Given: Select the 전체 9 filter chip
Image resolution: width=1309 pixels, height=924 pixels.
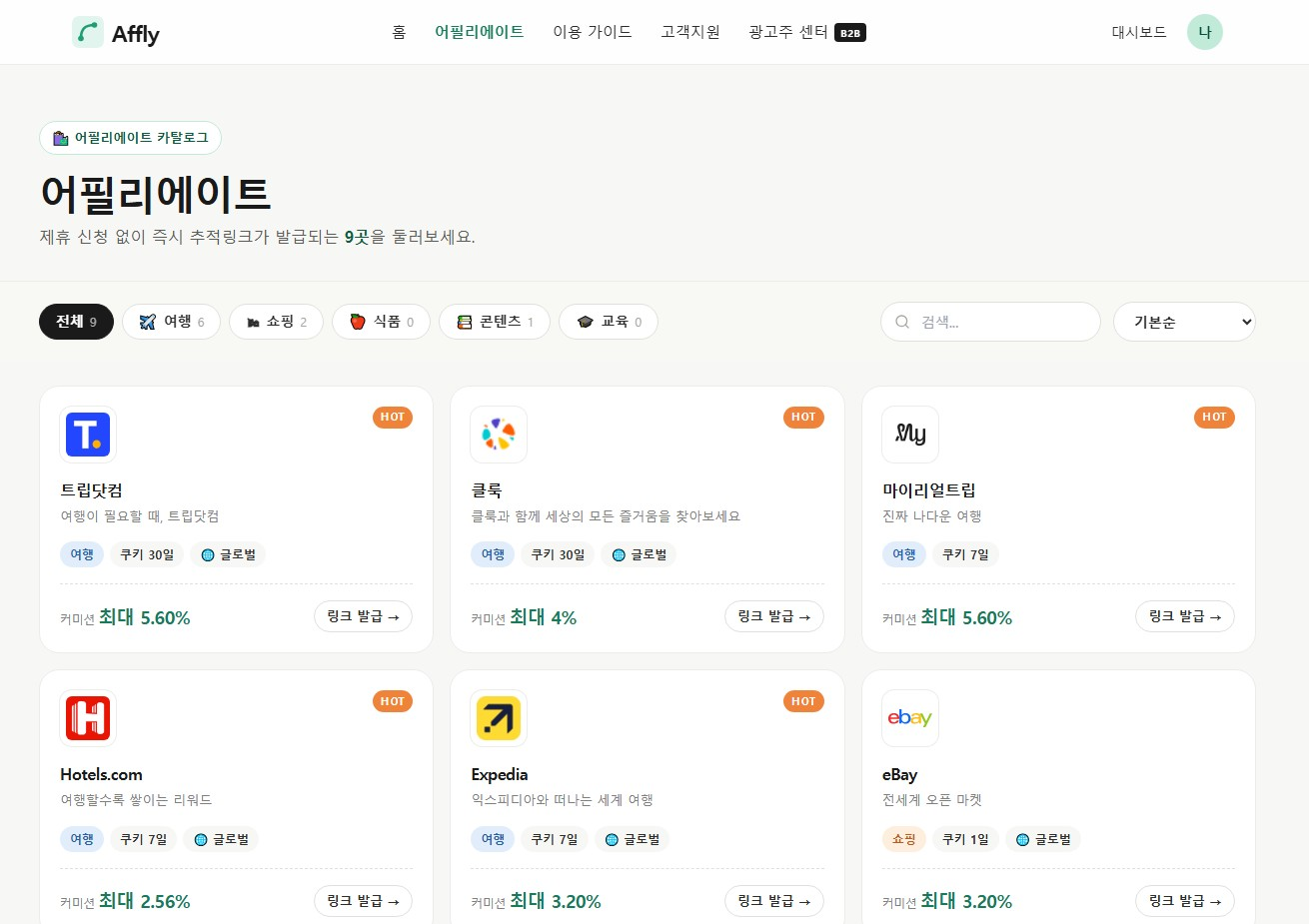Looking at the screenshot, I should pyautogui.click(x=76, y=322).
